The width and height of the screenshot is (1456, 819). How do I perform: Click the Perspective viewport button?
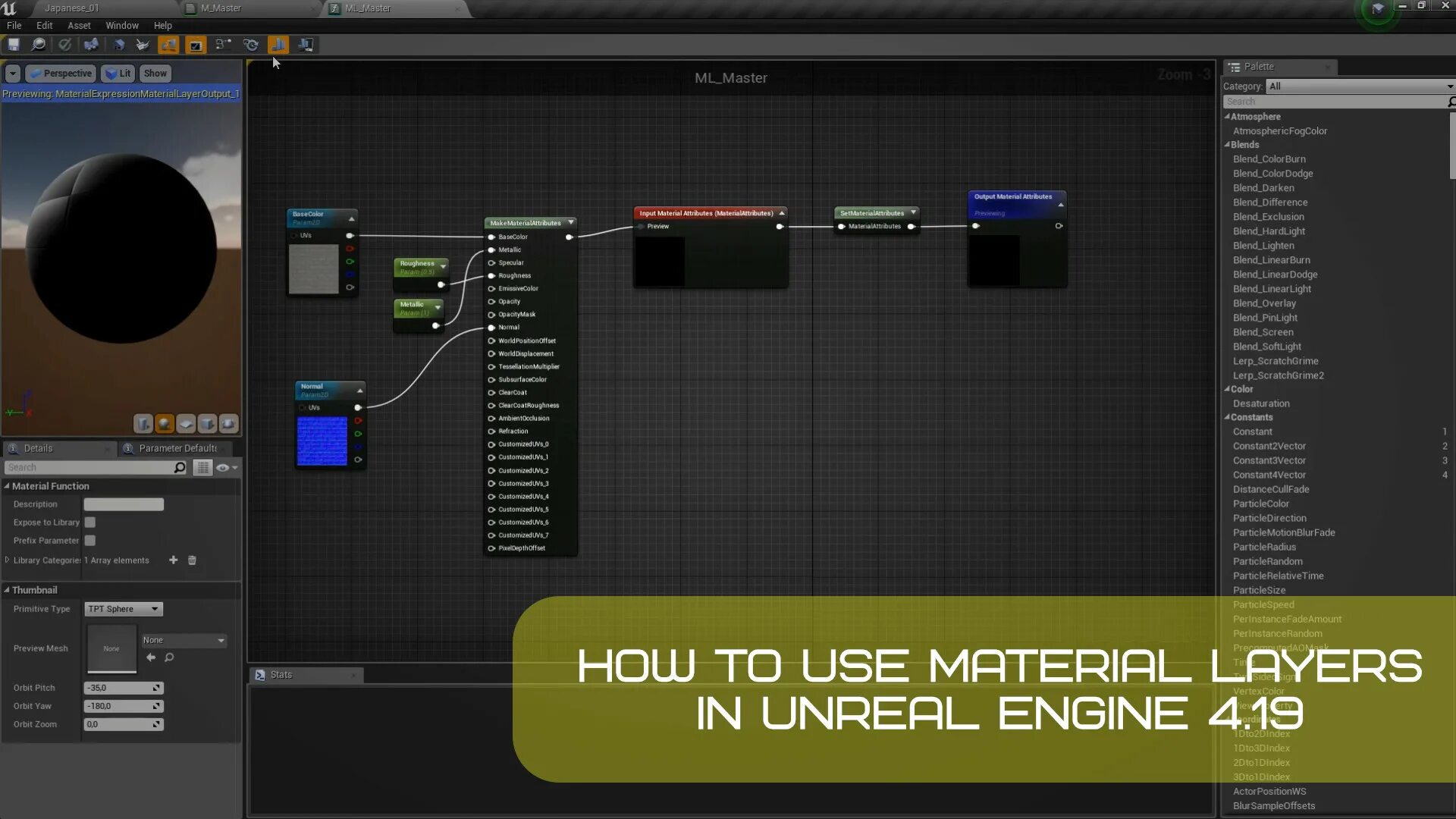tap(61, 74)
